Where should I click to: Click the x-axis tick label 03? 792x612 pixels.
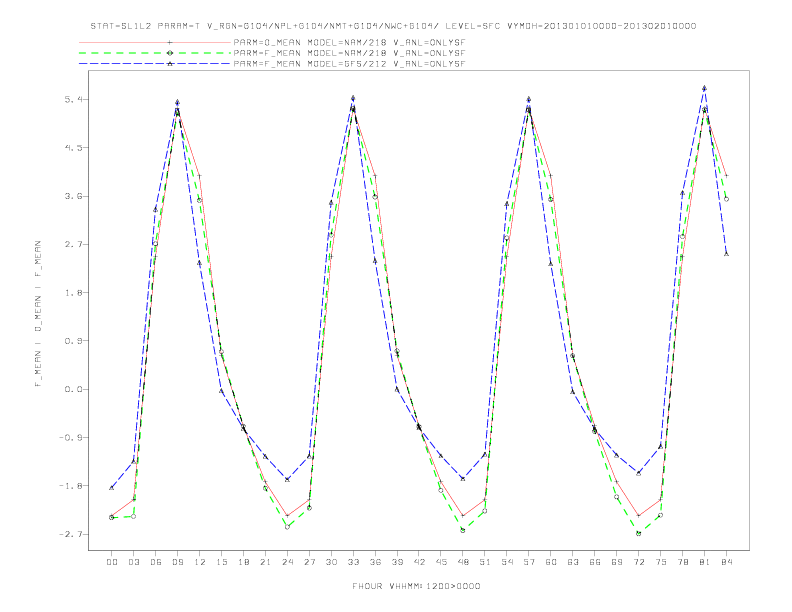pos(133,562)
